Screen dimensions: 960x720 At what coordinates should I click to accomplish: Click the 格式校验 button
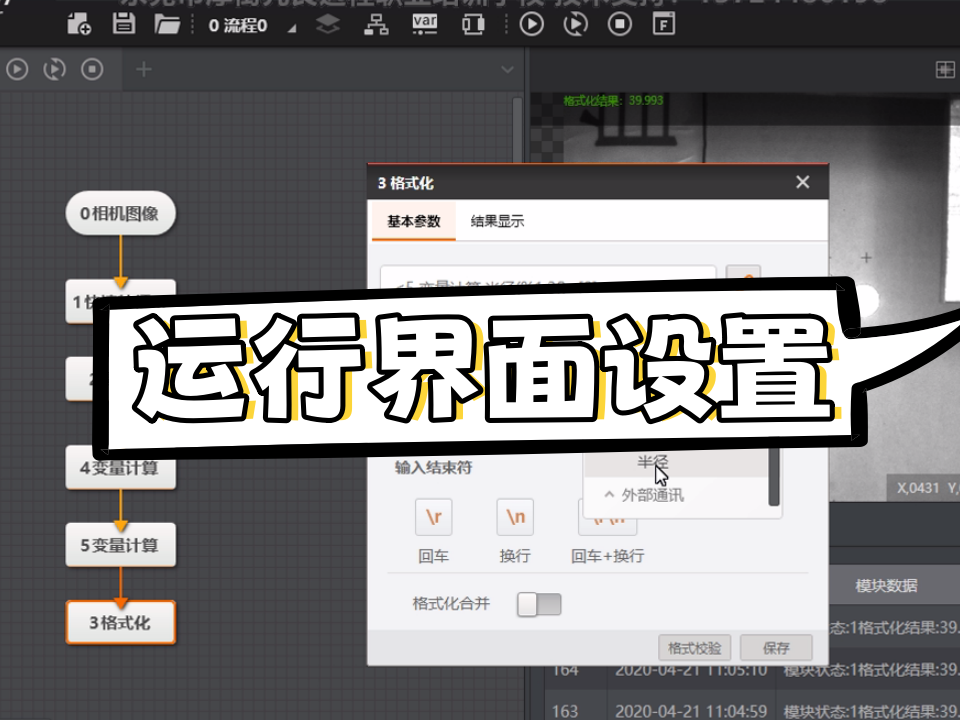pos(695,647)
